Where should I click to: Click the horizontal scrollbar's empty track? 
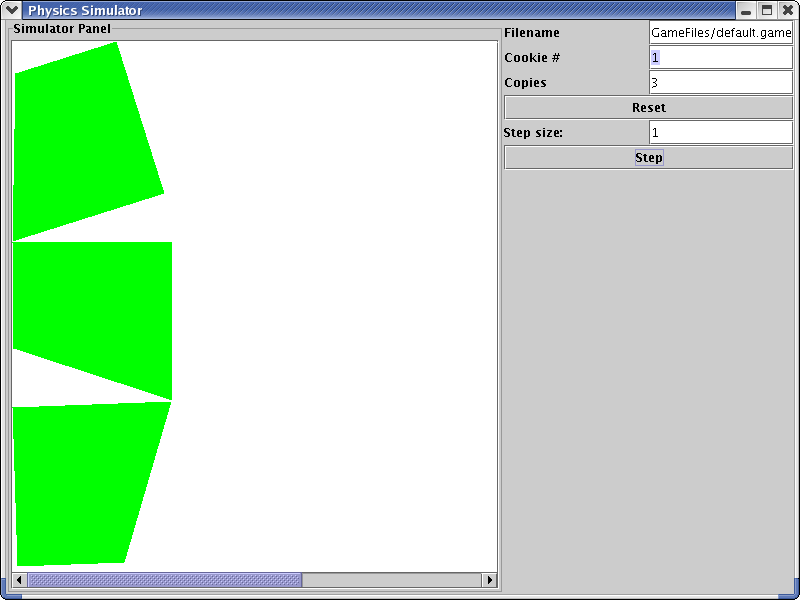pyautogui.click(x=392, y=580)
